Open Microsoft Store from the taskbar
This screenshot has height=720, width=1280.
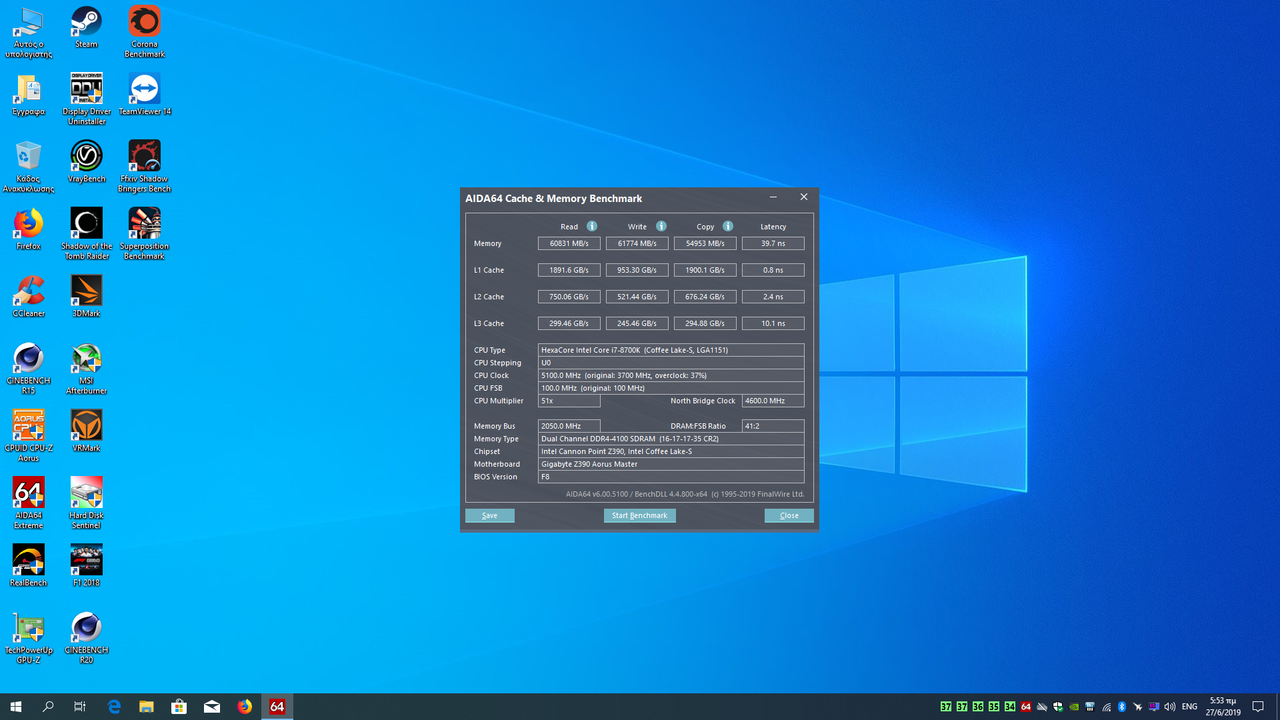tap(179, 706)
